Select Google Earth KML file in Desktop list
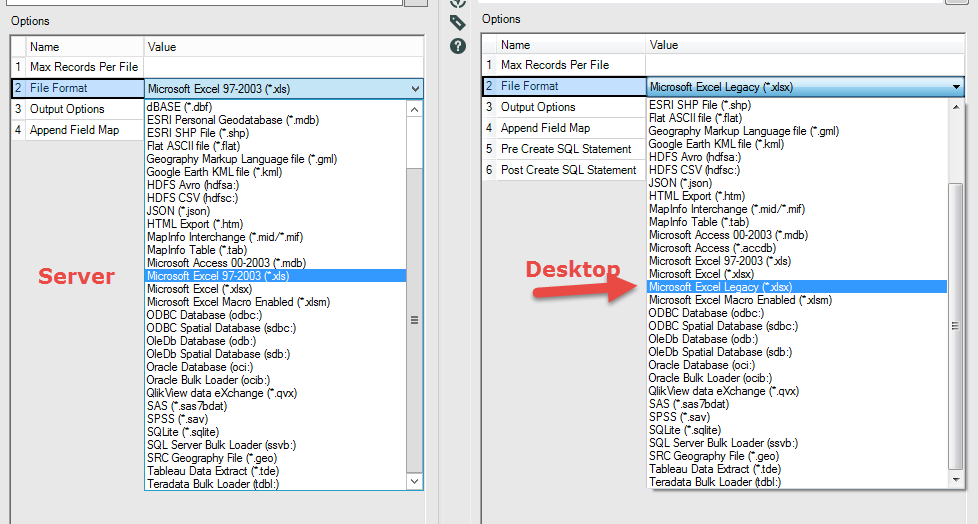The height and width of the screenshot is (524, 978). click(x=716, y=144)
